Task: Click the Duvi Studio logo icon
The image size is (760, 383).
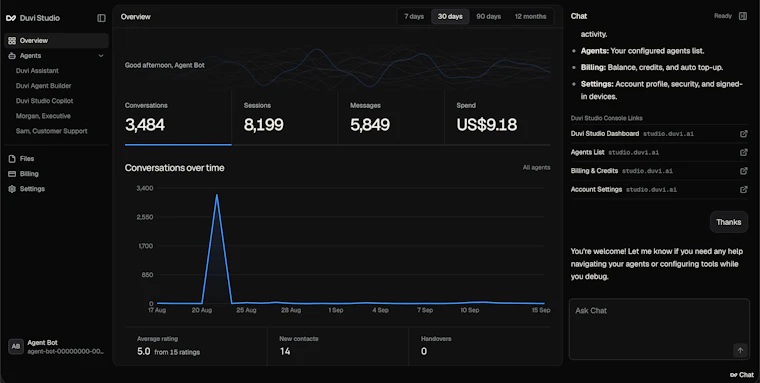Action: (x=11, y=18)
